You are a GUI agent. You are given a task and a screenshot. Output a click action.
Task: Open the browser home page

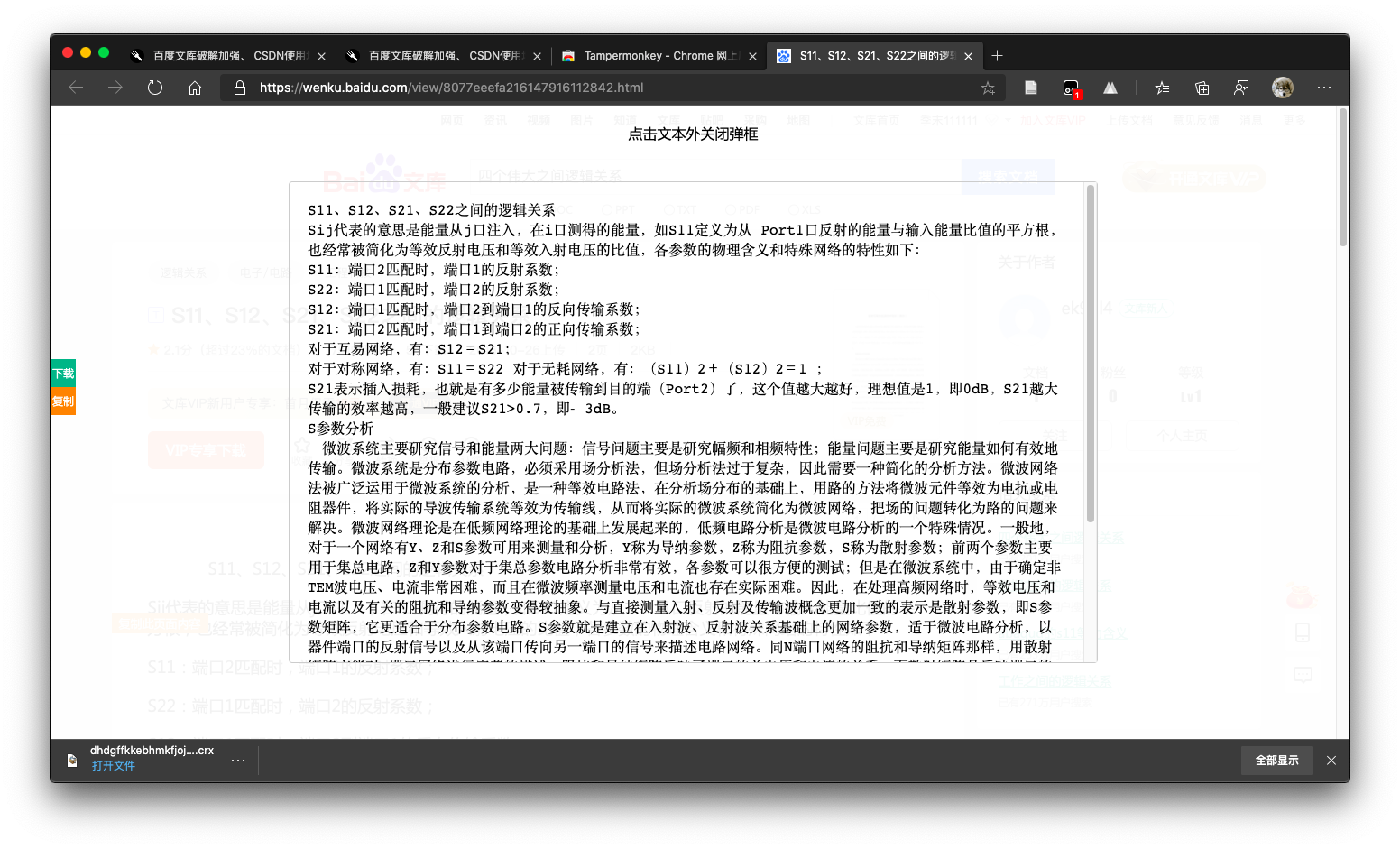point(195,88)
